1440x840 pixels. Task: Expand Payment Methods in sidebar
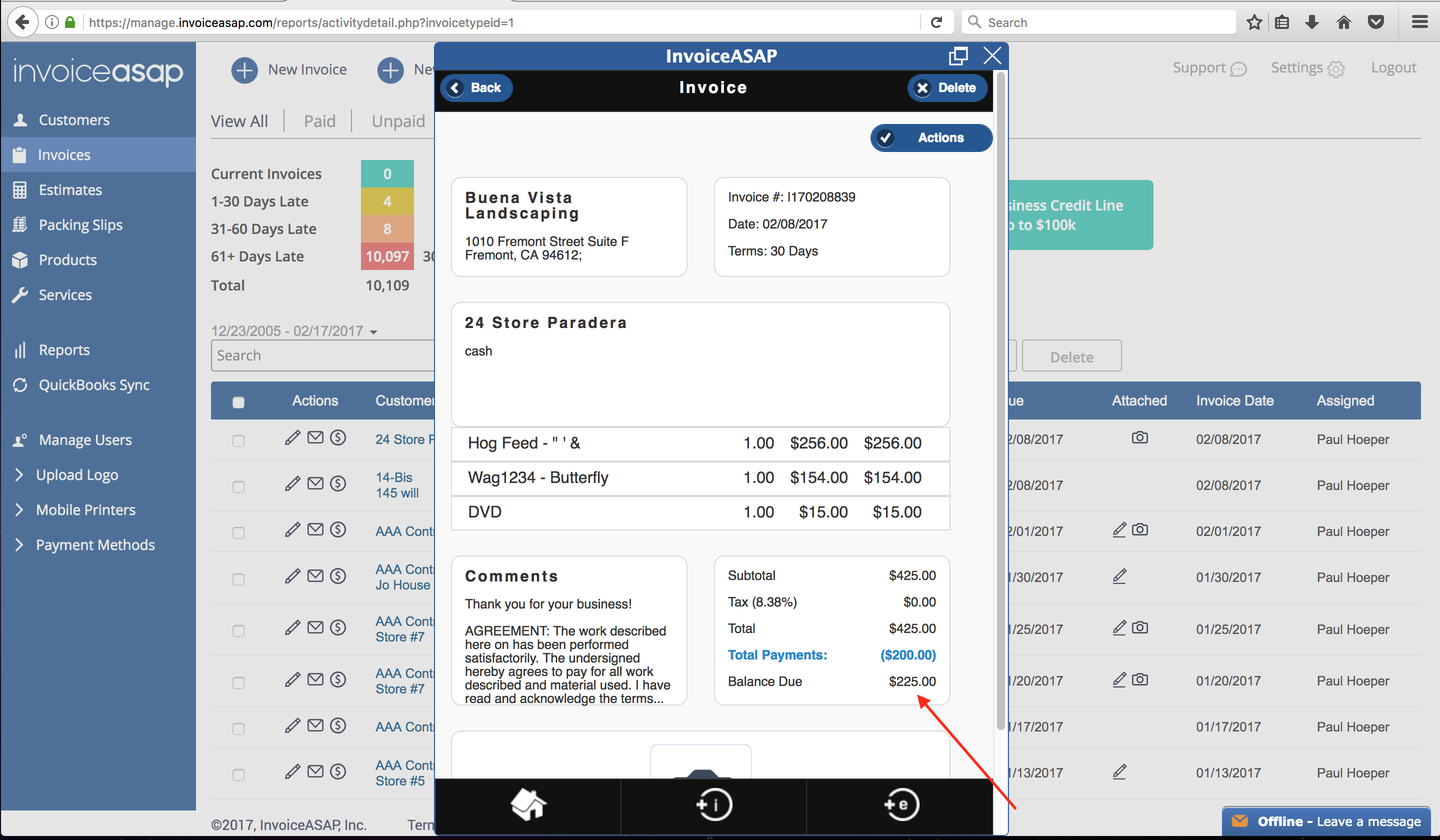pos(95,544)
